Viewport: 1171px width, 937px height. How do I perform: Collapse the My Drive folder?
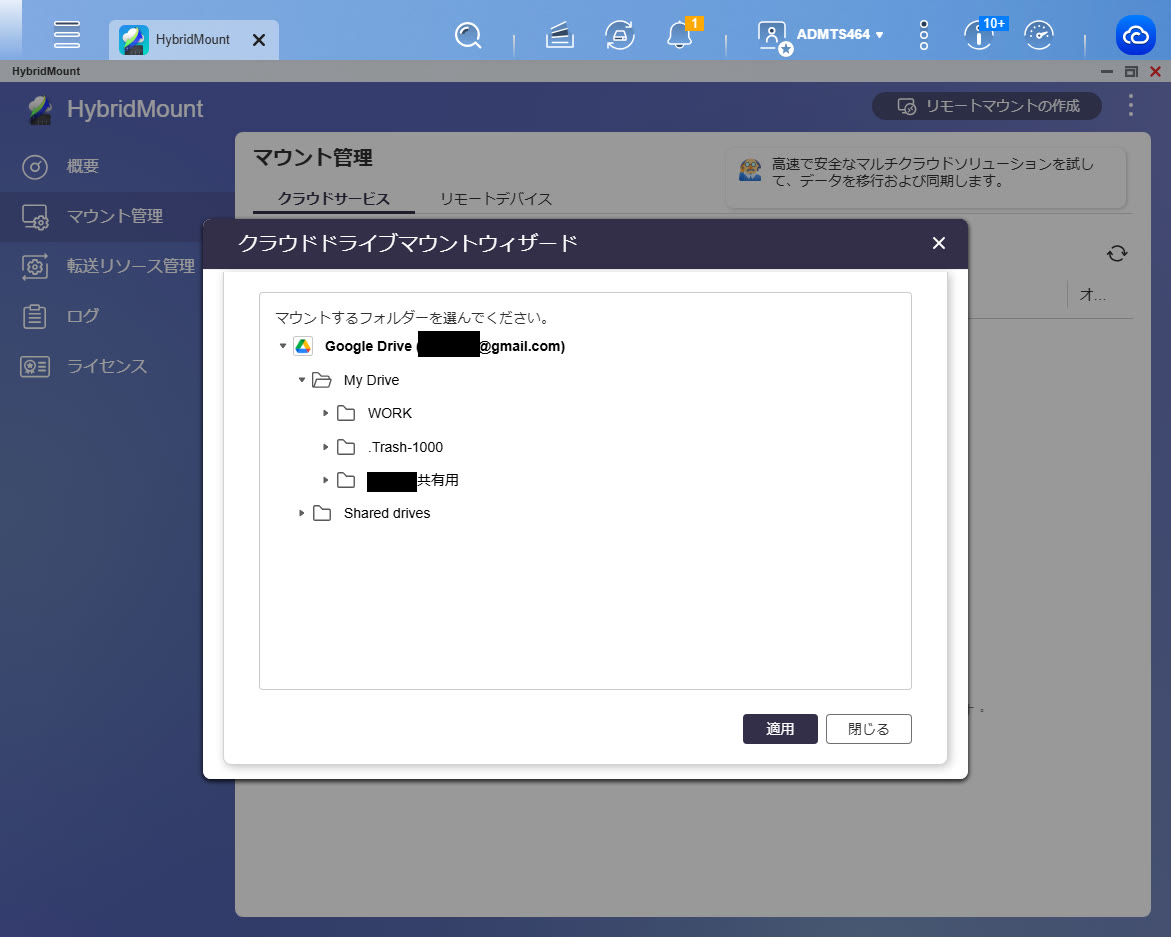pyautogui.click(x=302, y=380)
